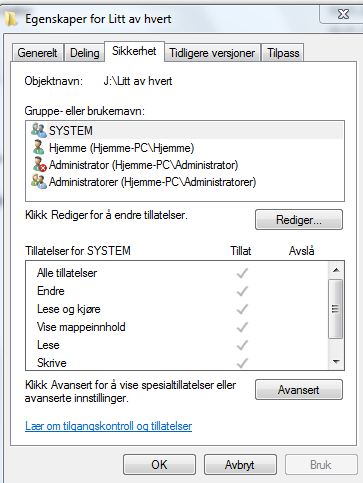The width and height of the screenshot is (363, 483).
Task: Click the Hjemme user icon
Action: click(x=38, y=147)
